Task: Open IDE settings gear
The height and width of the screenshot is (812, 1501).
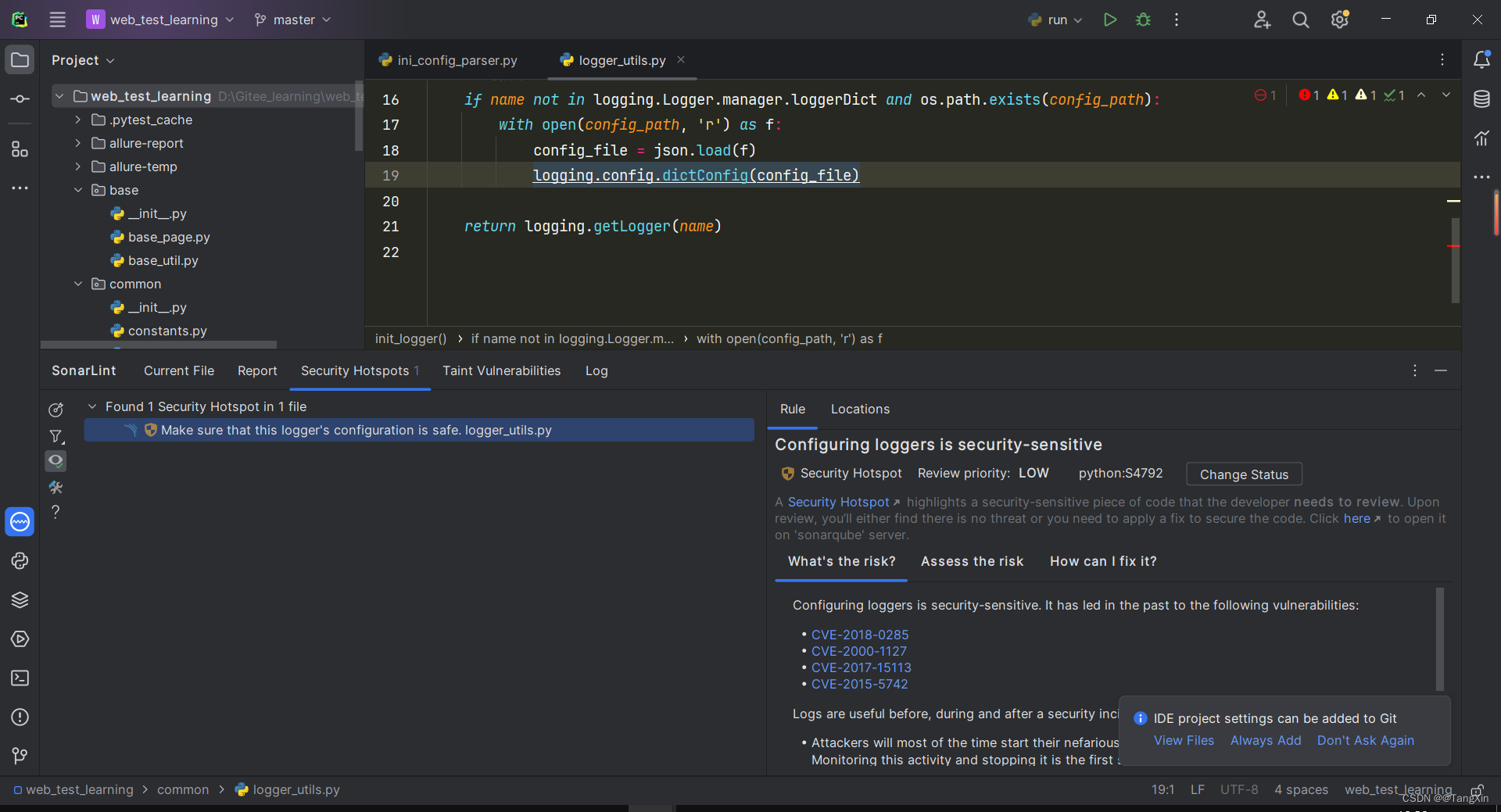Action: [1340, 20]
